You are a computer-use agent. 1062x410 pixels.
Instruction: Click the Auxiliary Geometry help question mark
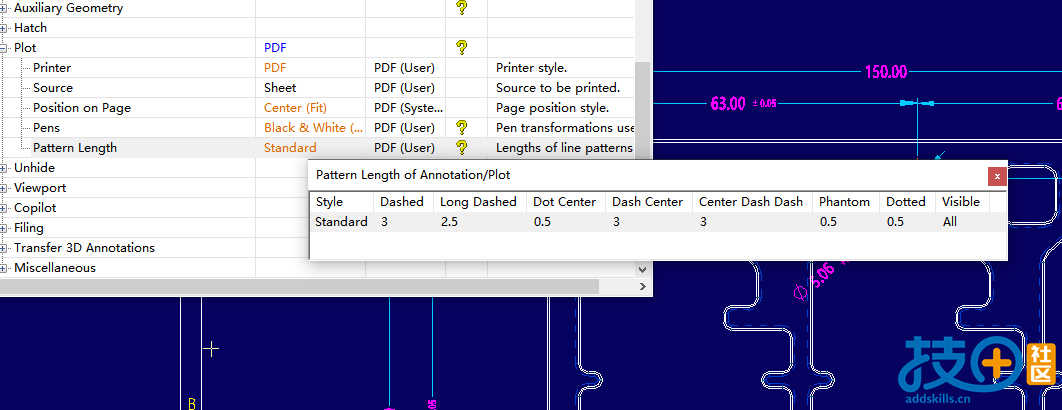coord(461,7)
